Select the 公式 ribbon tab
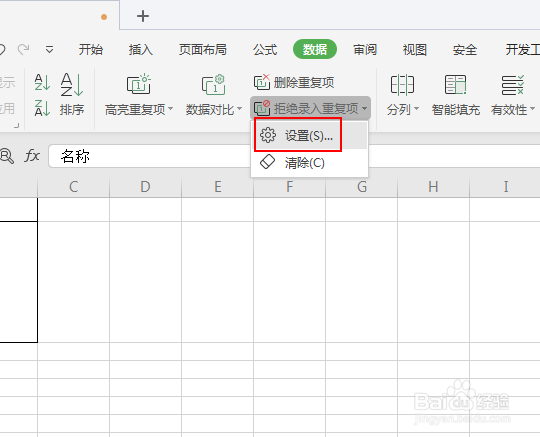Viewport: 540px width, 437px height. pos(265,50)
